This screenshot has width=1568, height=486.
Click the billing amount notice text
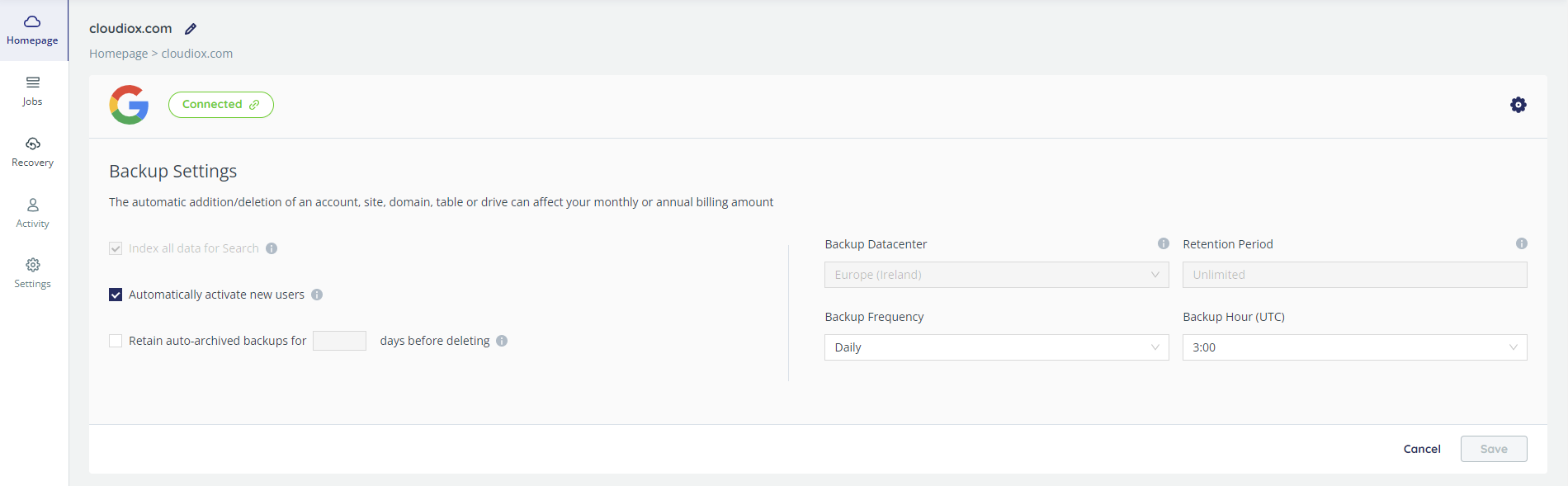442,202
